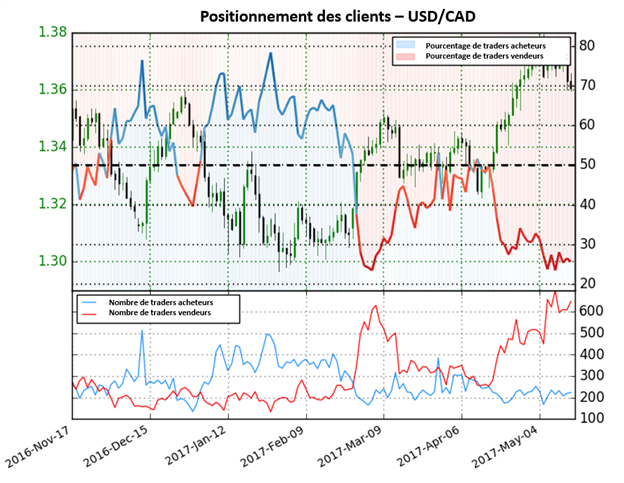Click the left axis value 1.36
This screenshot has width=624, height=483.
coord(53,90)
